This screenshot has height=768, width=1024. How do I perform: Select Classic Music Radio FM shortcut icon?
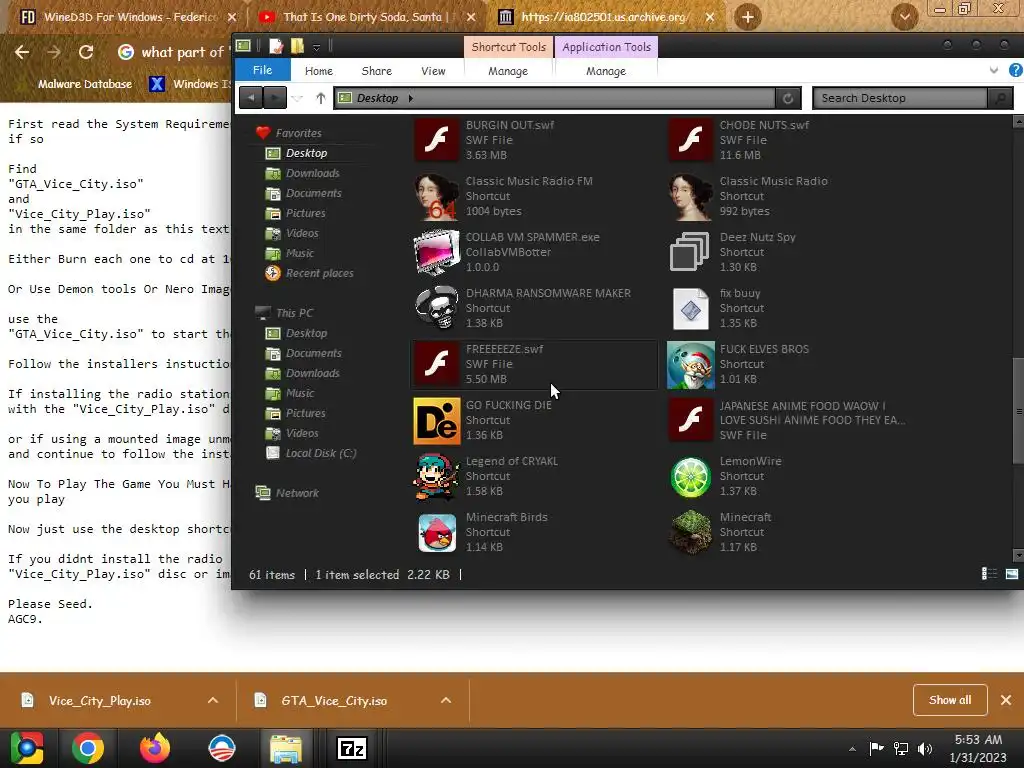point(436,196)
